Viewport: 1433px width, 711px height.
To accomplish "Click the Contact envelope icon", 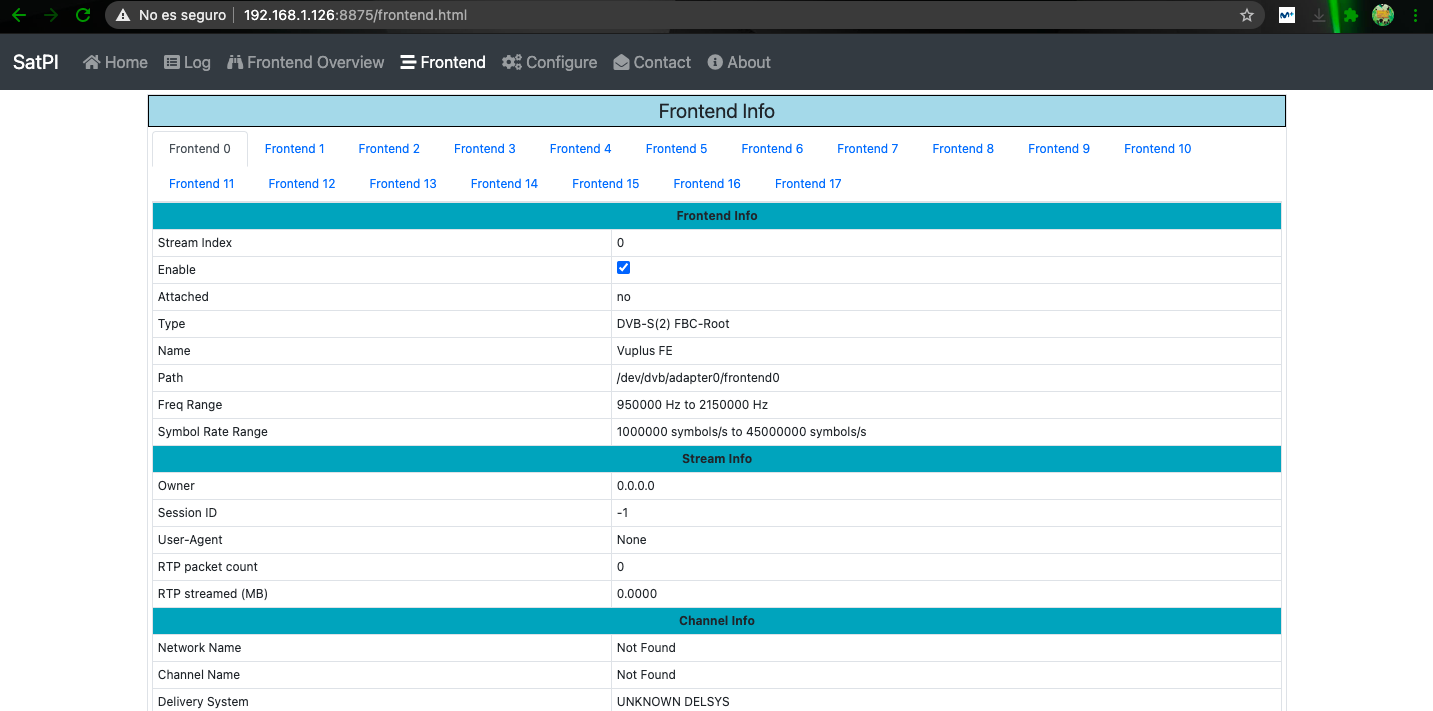I will [x=621, y=62].
